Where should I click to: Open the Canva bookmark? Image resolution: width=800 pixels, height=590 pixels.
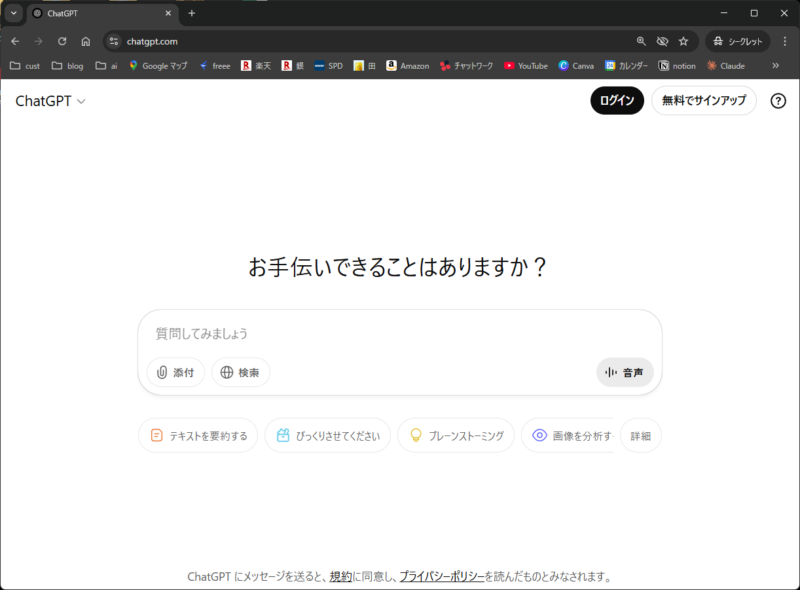576,66
